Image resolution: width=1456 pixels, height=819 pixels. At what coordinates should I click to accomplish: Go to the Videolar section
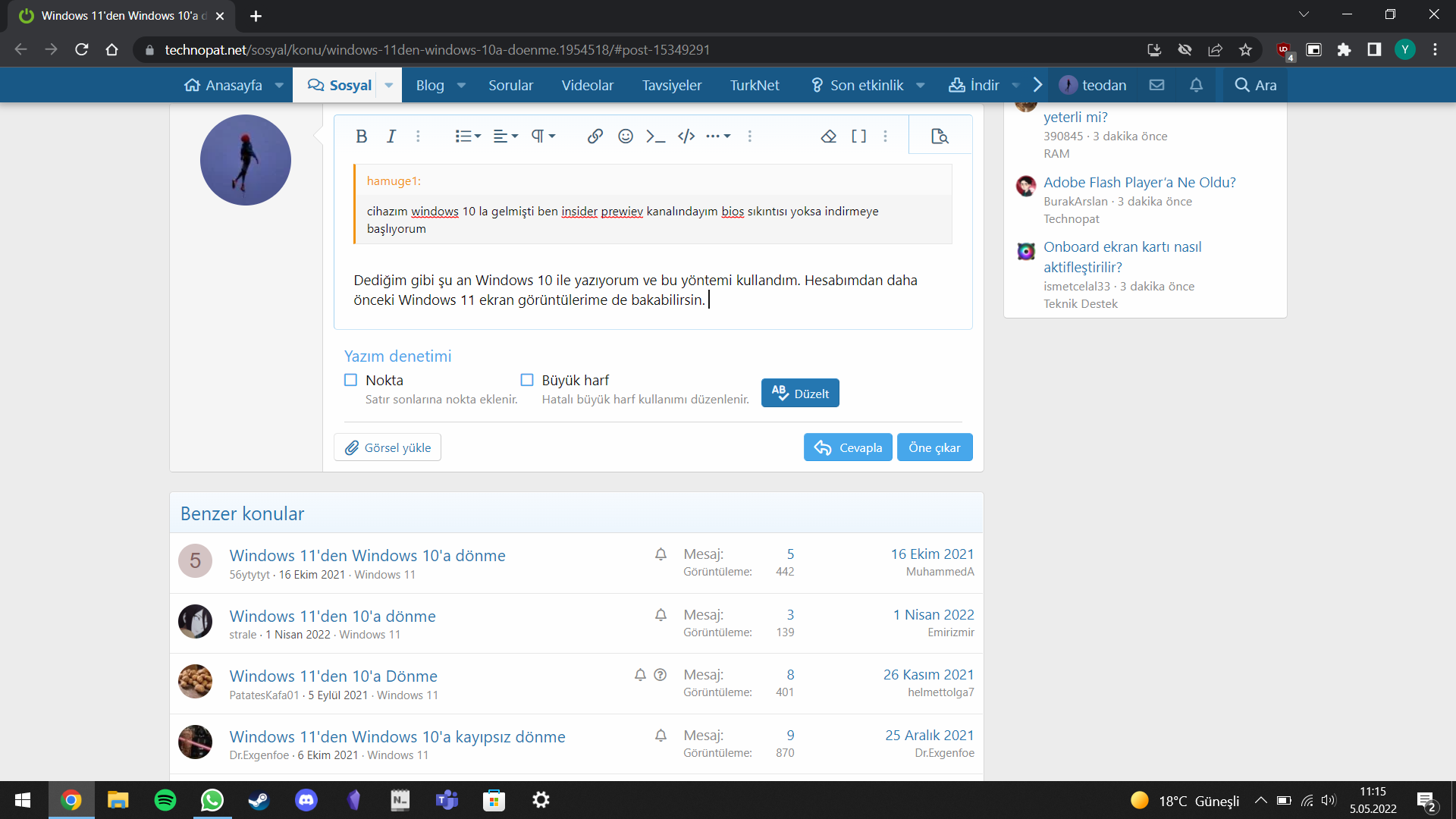587,86
